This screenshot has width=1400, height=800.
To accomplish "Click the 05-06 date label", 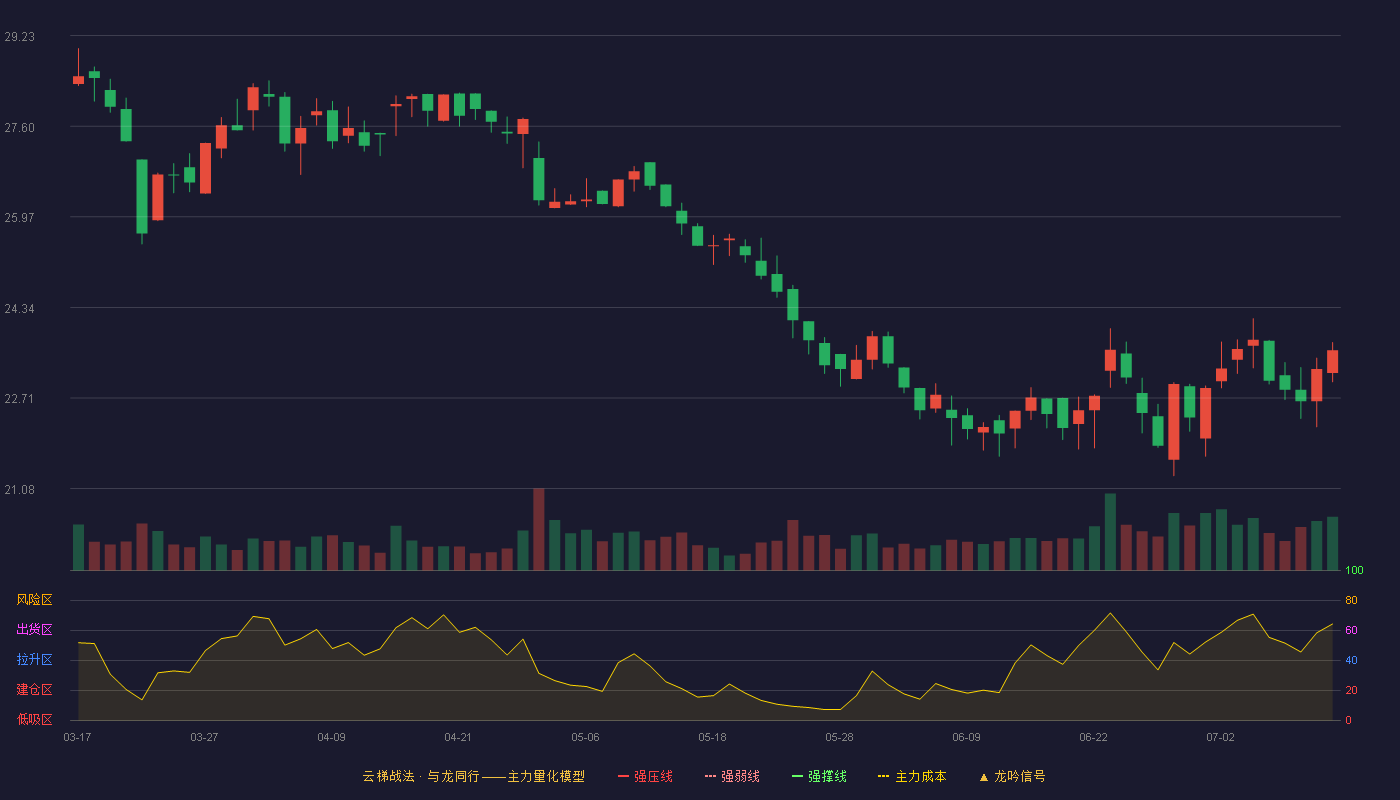I will tap(585, 737).
